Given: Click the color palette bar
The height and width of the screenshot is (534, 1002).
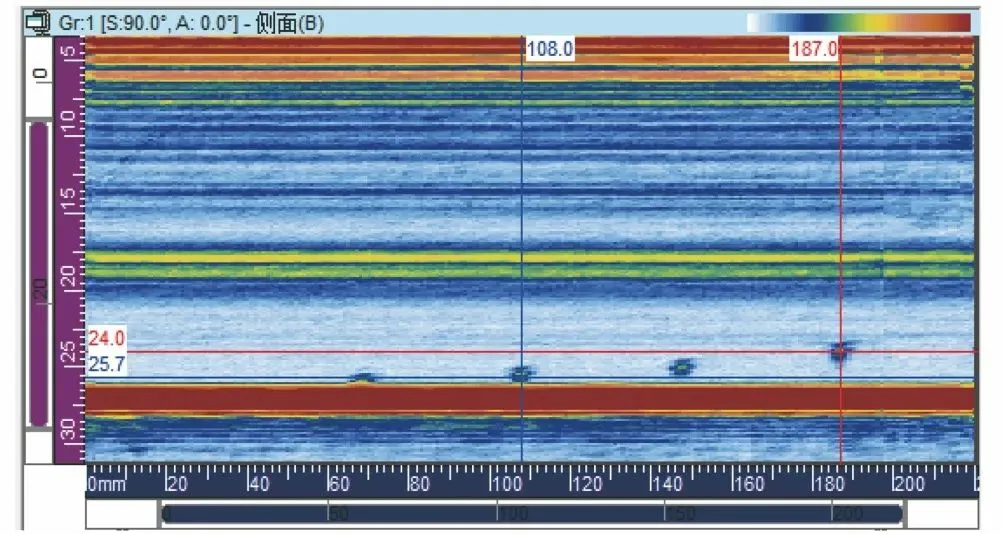Looking at the screenshot, I should pyautogui.click(x=858, y=23).
